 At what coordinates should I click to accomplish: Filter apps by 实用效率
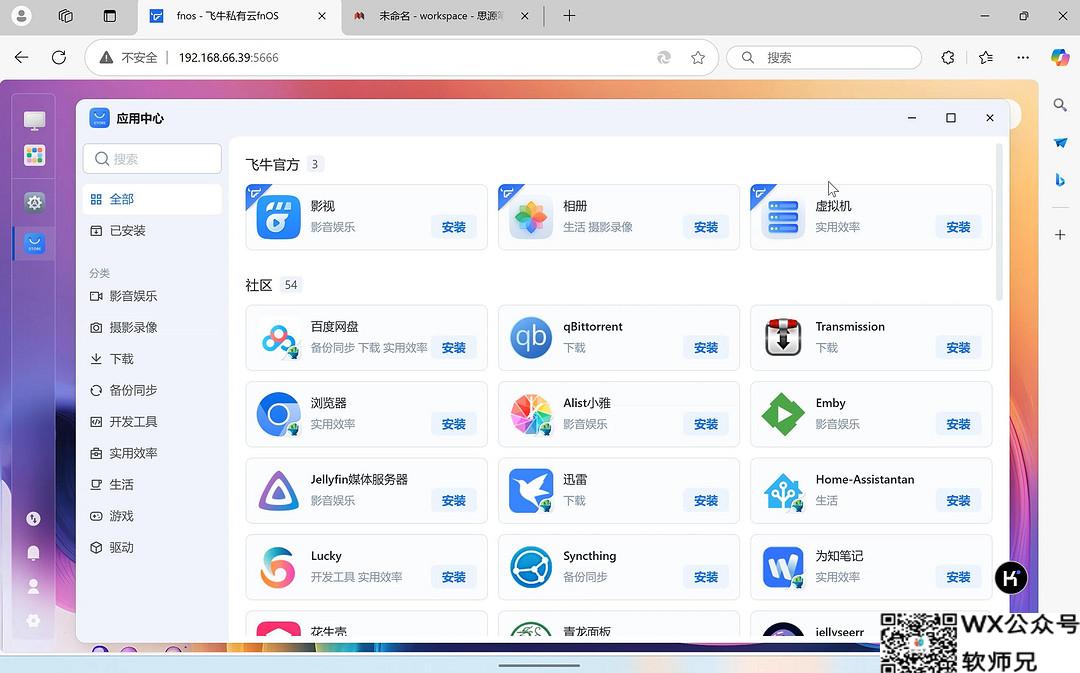152,453
